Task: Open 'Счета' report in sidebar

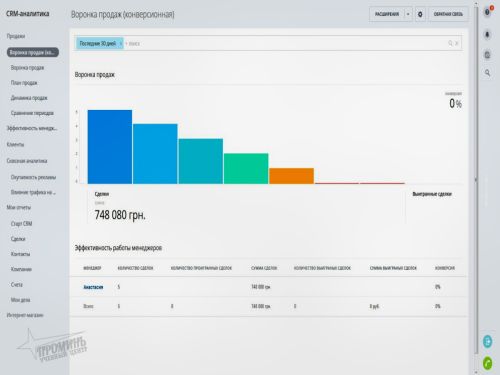Action: [x=17, y=284]
